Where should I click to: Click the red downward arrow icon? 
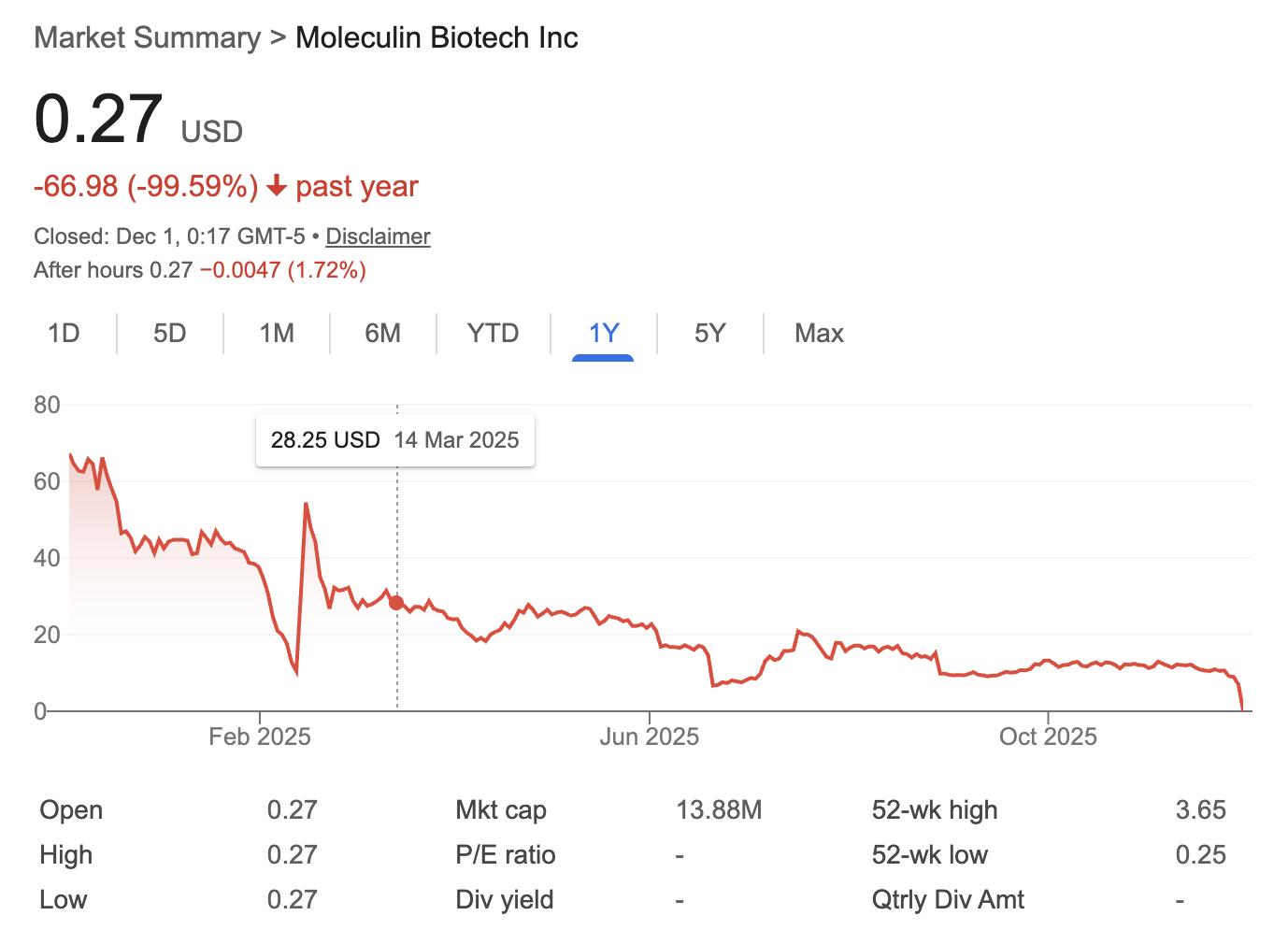coord(275,187)
